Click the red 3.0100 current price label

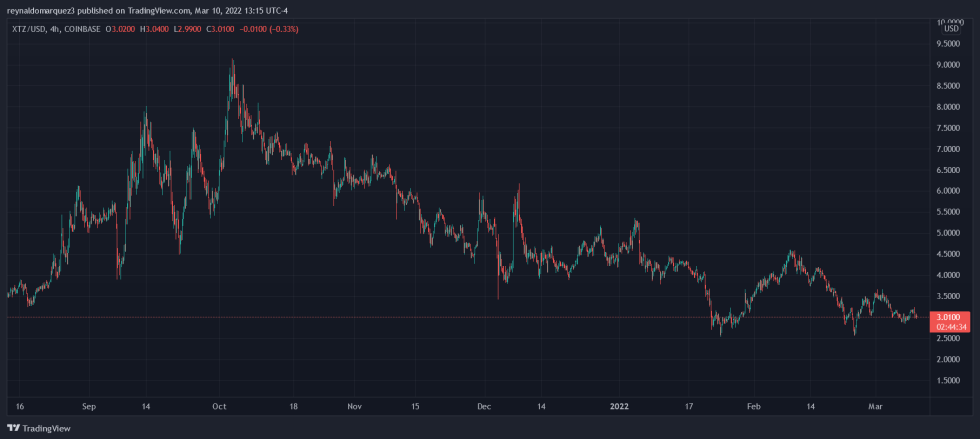coord(946,316)
